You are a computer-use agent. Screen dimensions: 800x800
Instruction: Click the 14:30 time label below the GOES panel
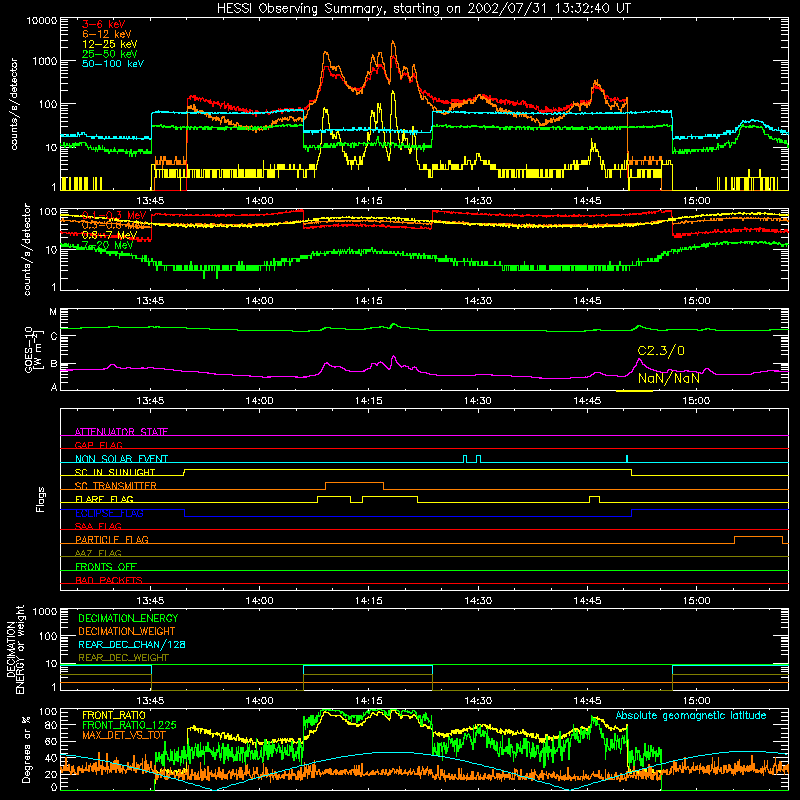478,401
